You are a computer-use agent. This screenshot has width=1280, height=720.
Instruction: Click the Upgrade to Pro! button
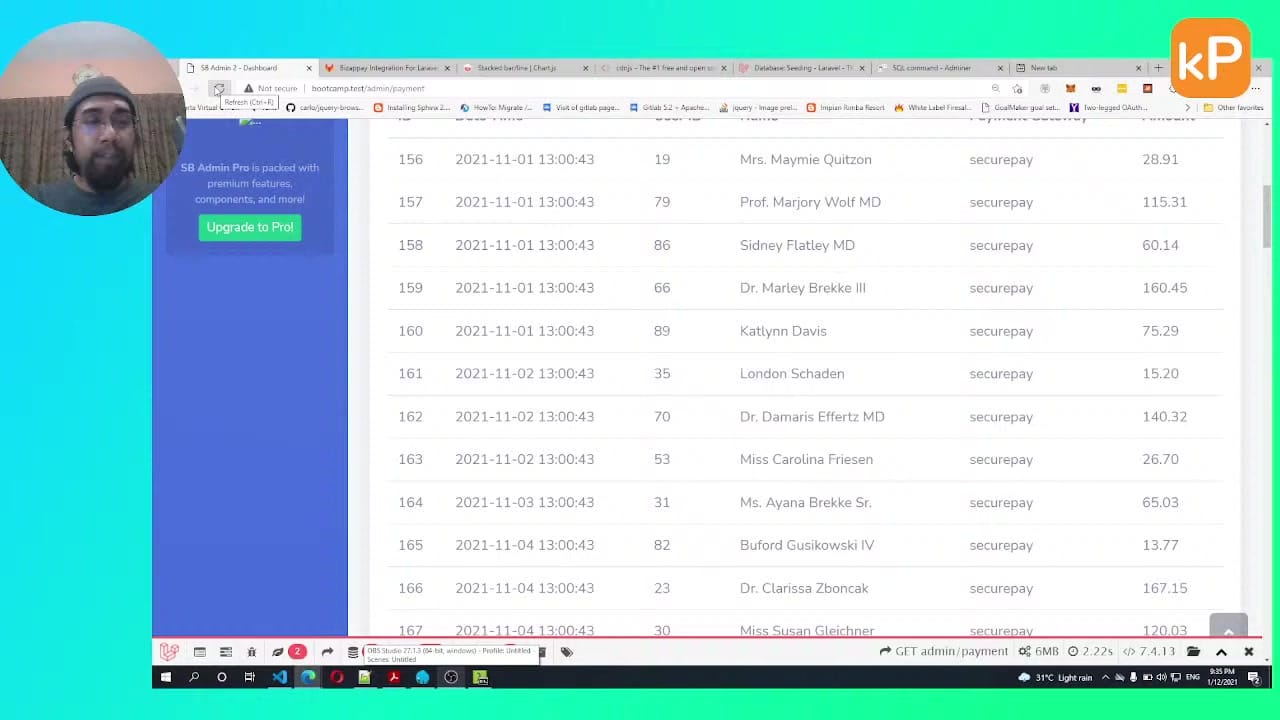[250, 227]
